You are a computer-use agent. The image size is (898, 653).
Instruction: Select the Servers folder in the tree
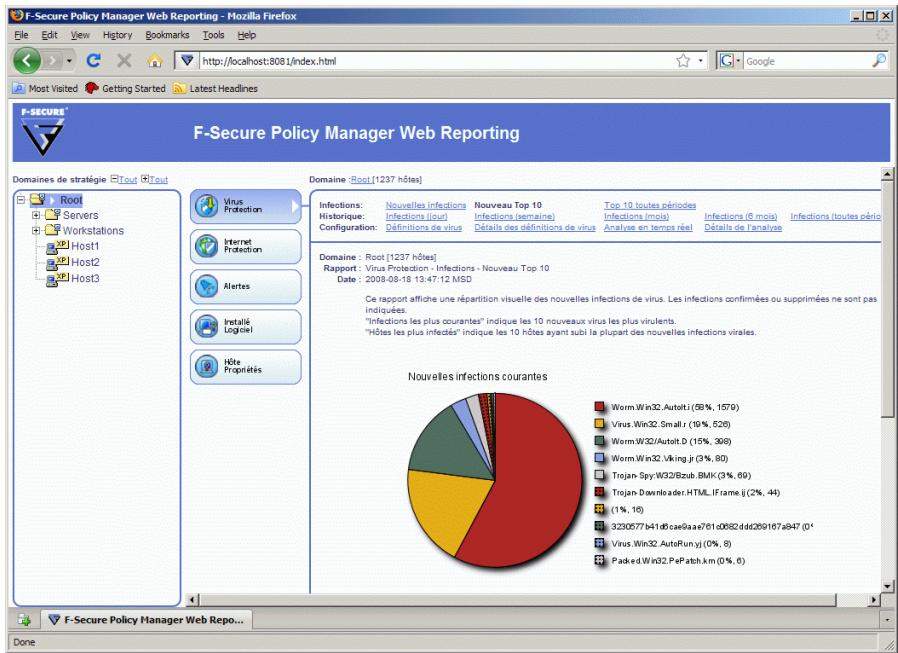[x=80, y=215]
